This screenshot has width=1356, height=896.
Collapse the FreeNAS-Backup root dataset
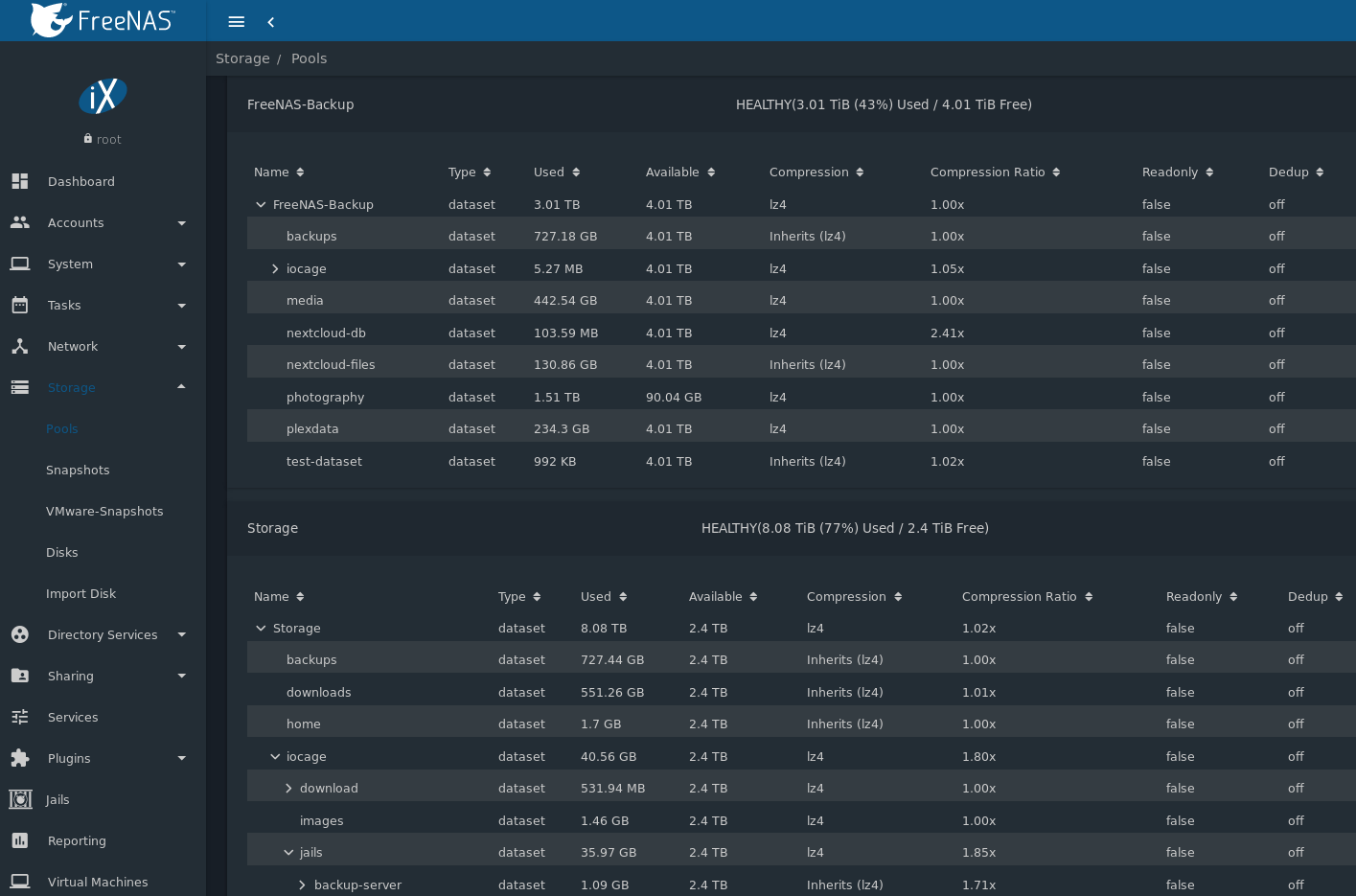click(261, 204)
